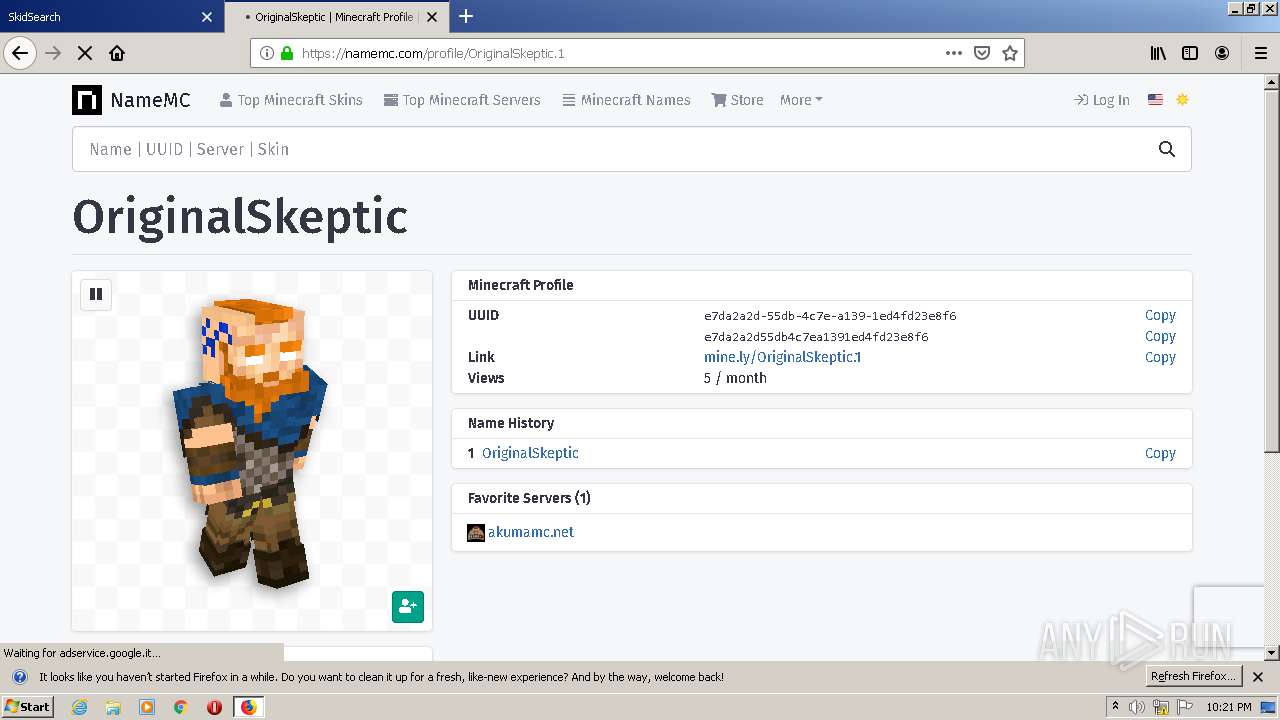Toggle the sun theme icon
The image size is (1280, 720).
click(1183, 100)
